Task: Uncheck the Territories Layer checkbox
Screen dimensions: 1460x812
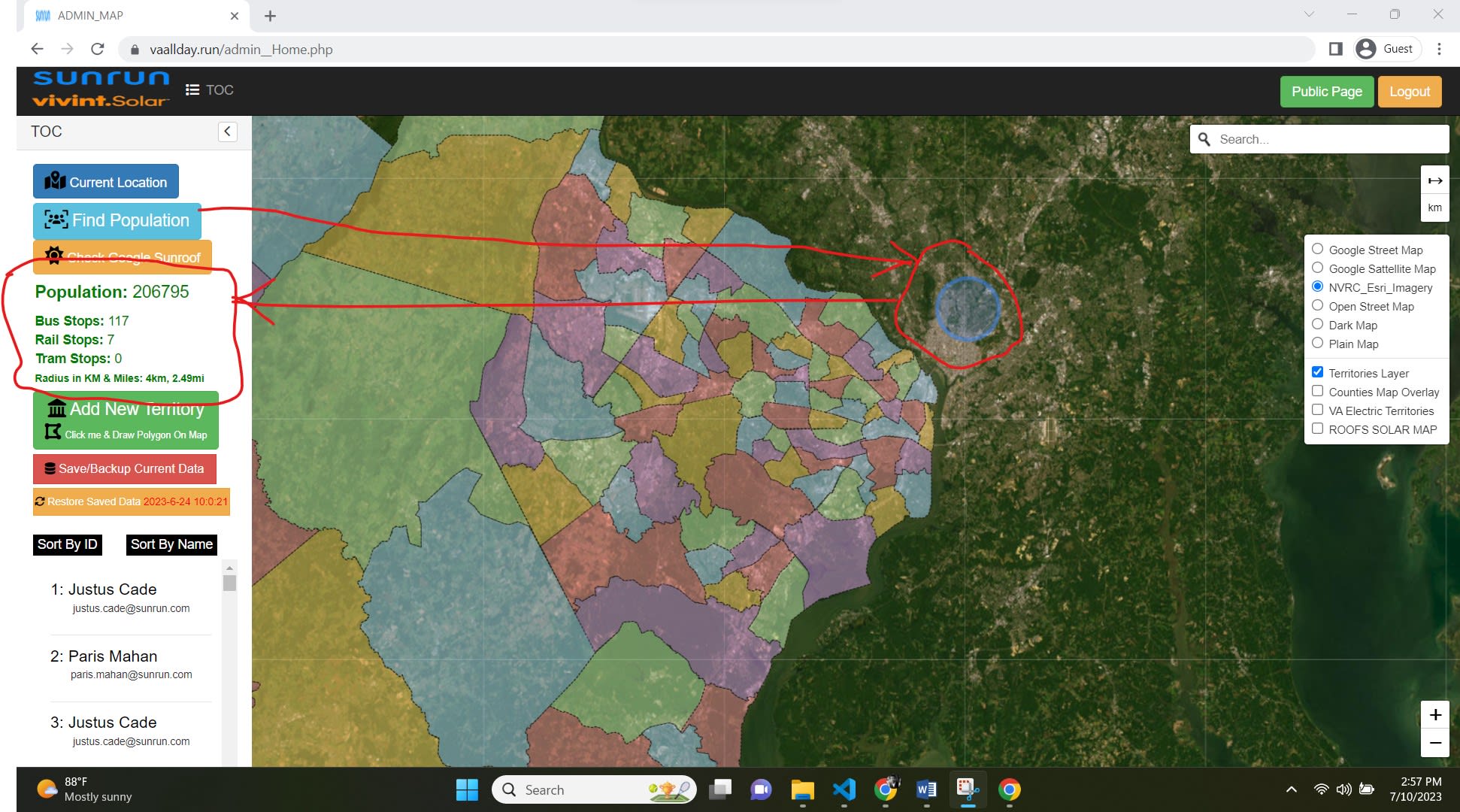Action: click(x=1317, y=372)
